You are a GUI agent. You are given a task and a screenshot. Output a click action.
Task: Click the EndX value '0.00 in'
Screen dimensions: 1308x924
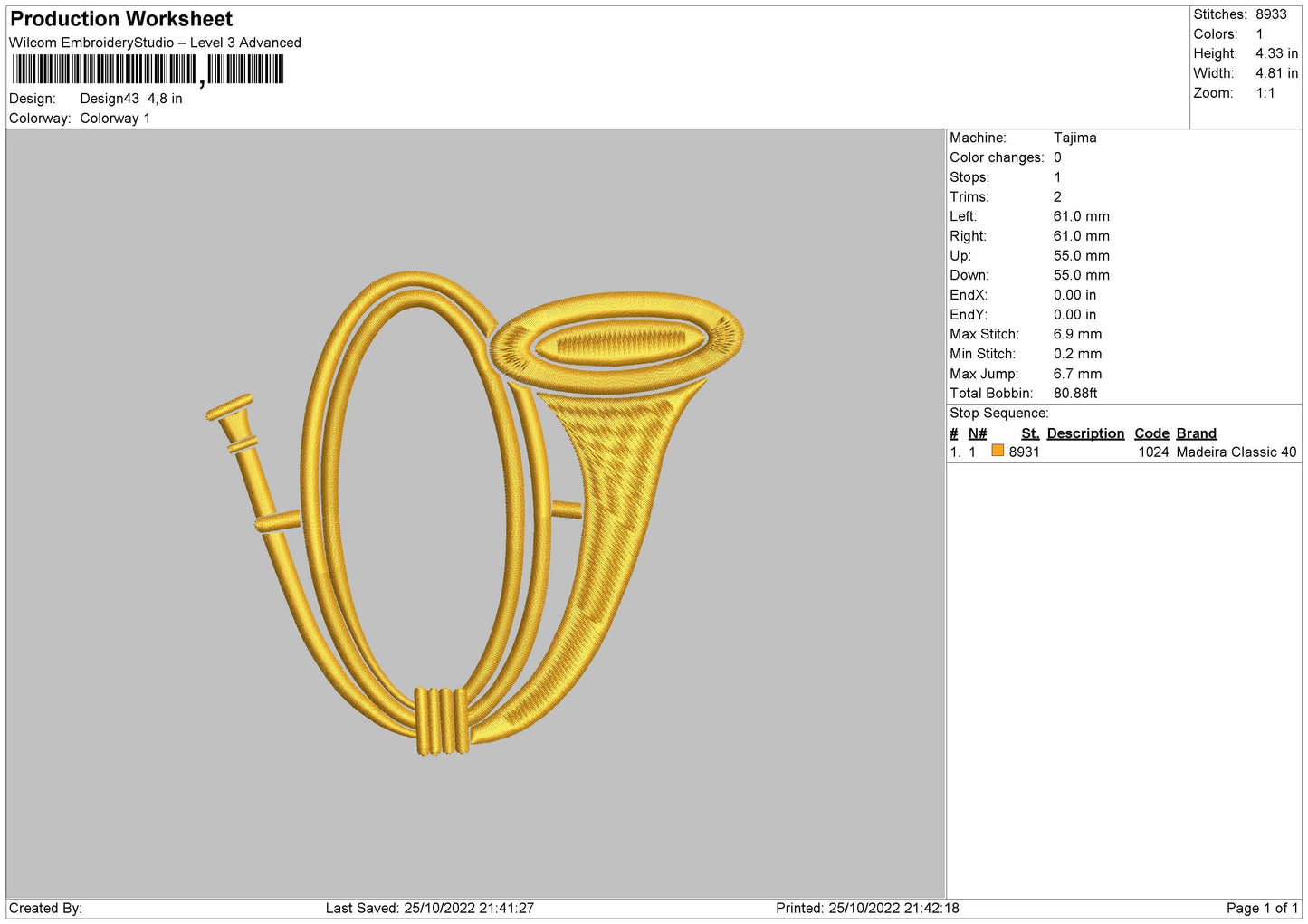coord(1074,295)
